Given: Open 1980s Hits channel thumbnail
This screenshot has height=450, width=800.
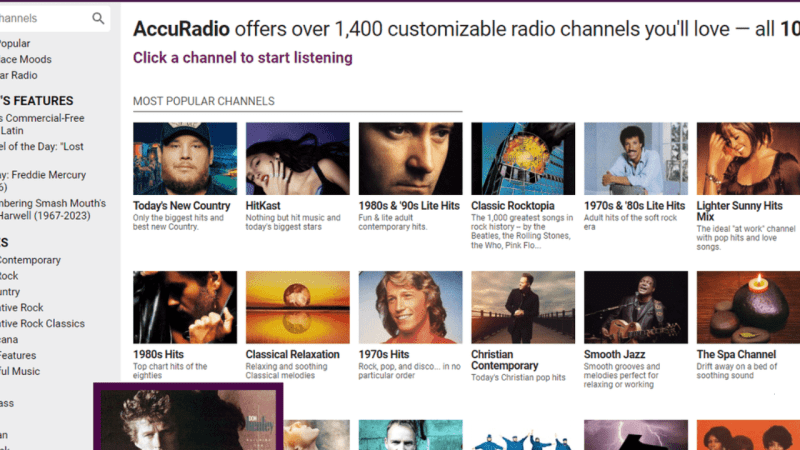Looking at the screenshot, I should pyautogui.click(x=185, y=307).
